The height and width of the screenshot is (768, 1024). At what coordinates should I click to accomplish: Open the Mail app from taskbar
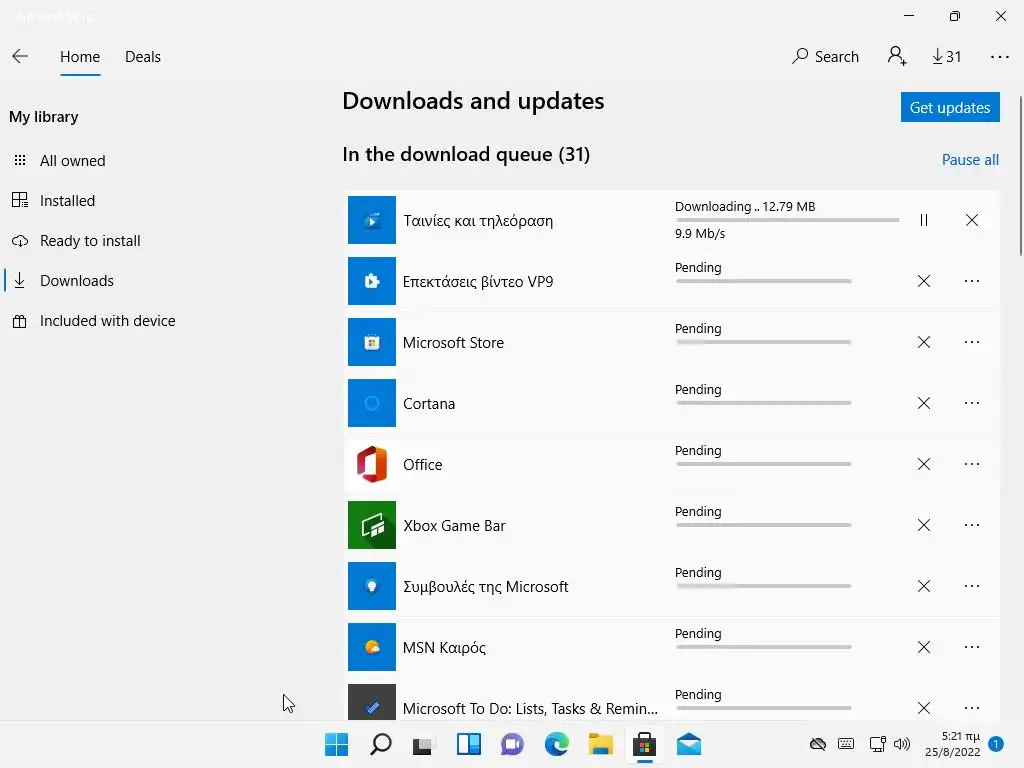688,744
